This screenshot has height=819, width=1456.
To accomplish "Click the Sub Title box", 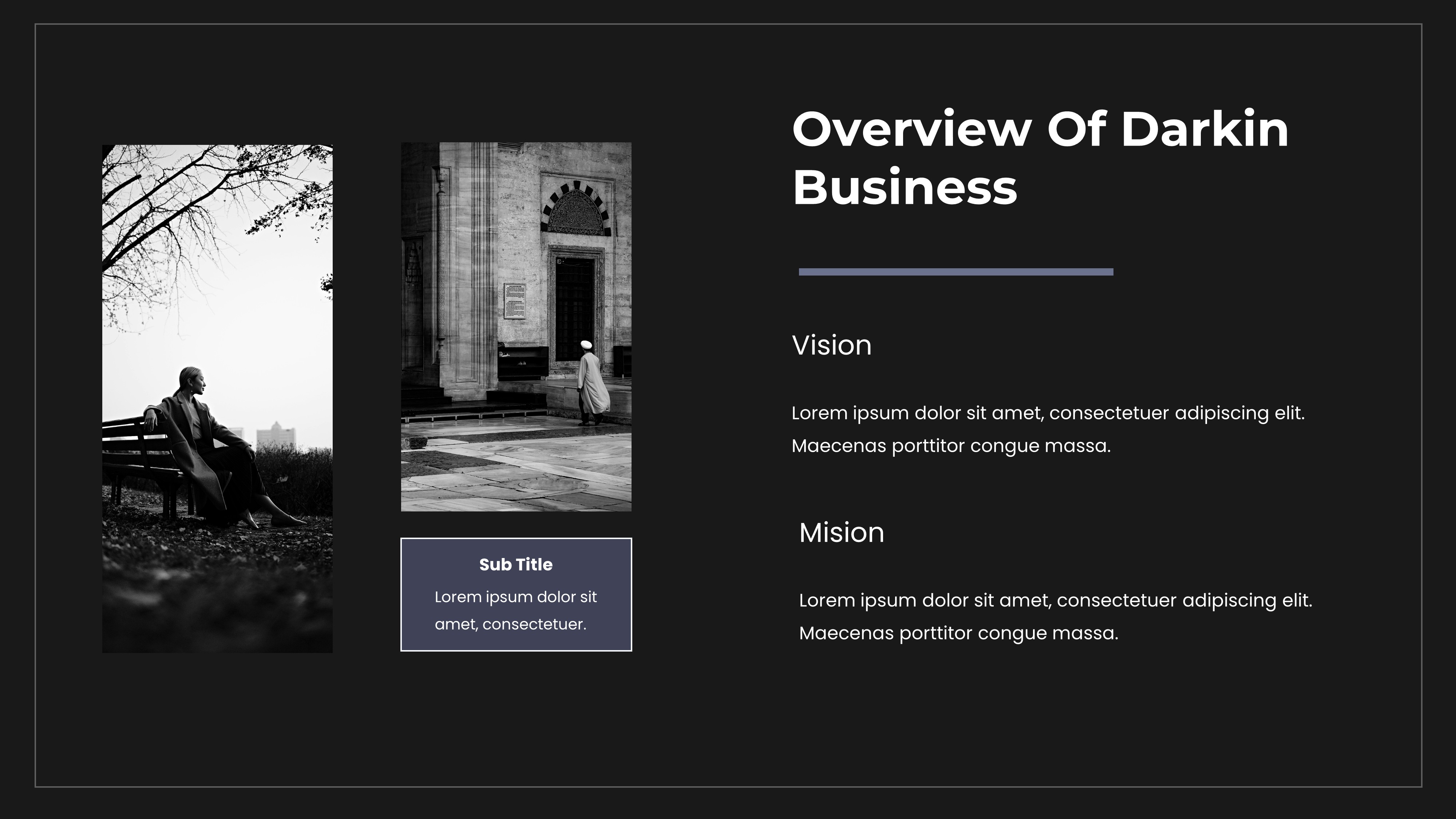I will [515, 593].
